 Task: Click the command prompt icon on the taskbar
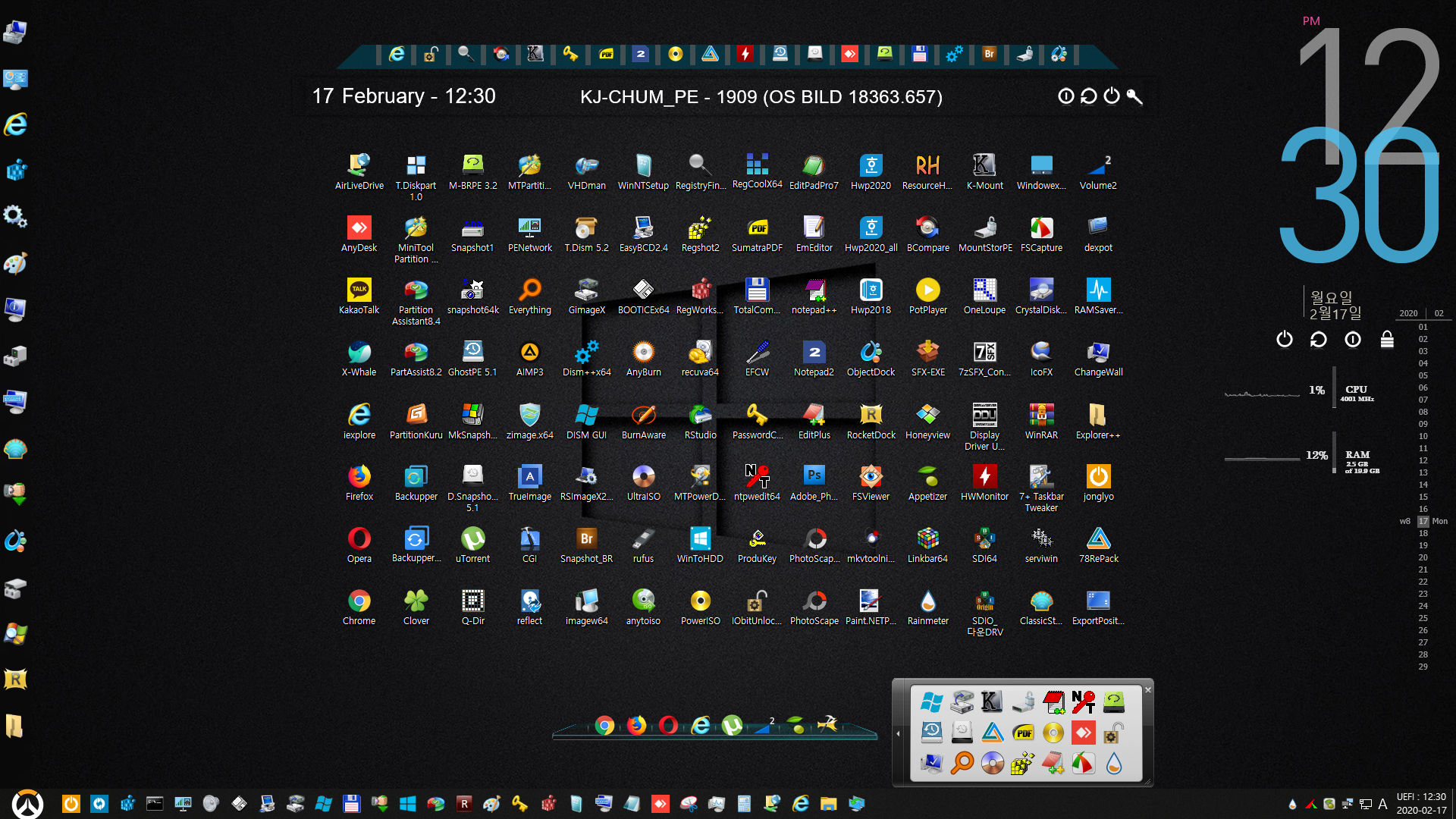(155, 804)
